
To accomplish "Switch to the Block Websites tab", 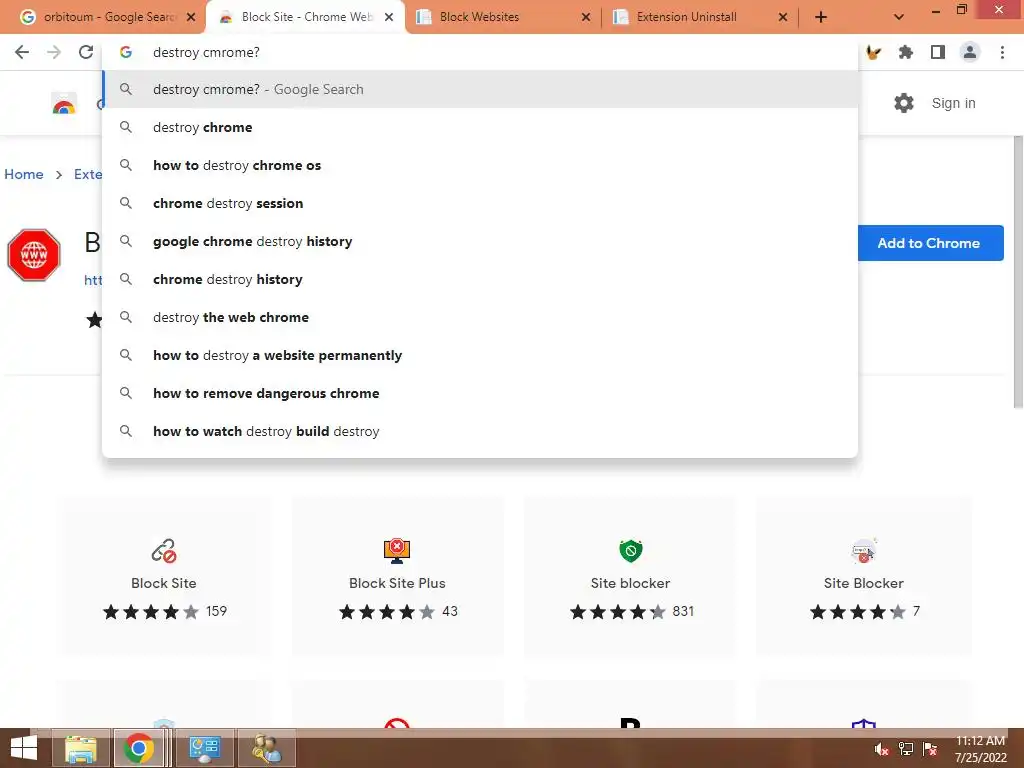I will click(503, 17).
